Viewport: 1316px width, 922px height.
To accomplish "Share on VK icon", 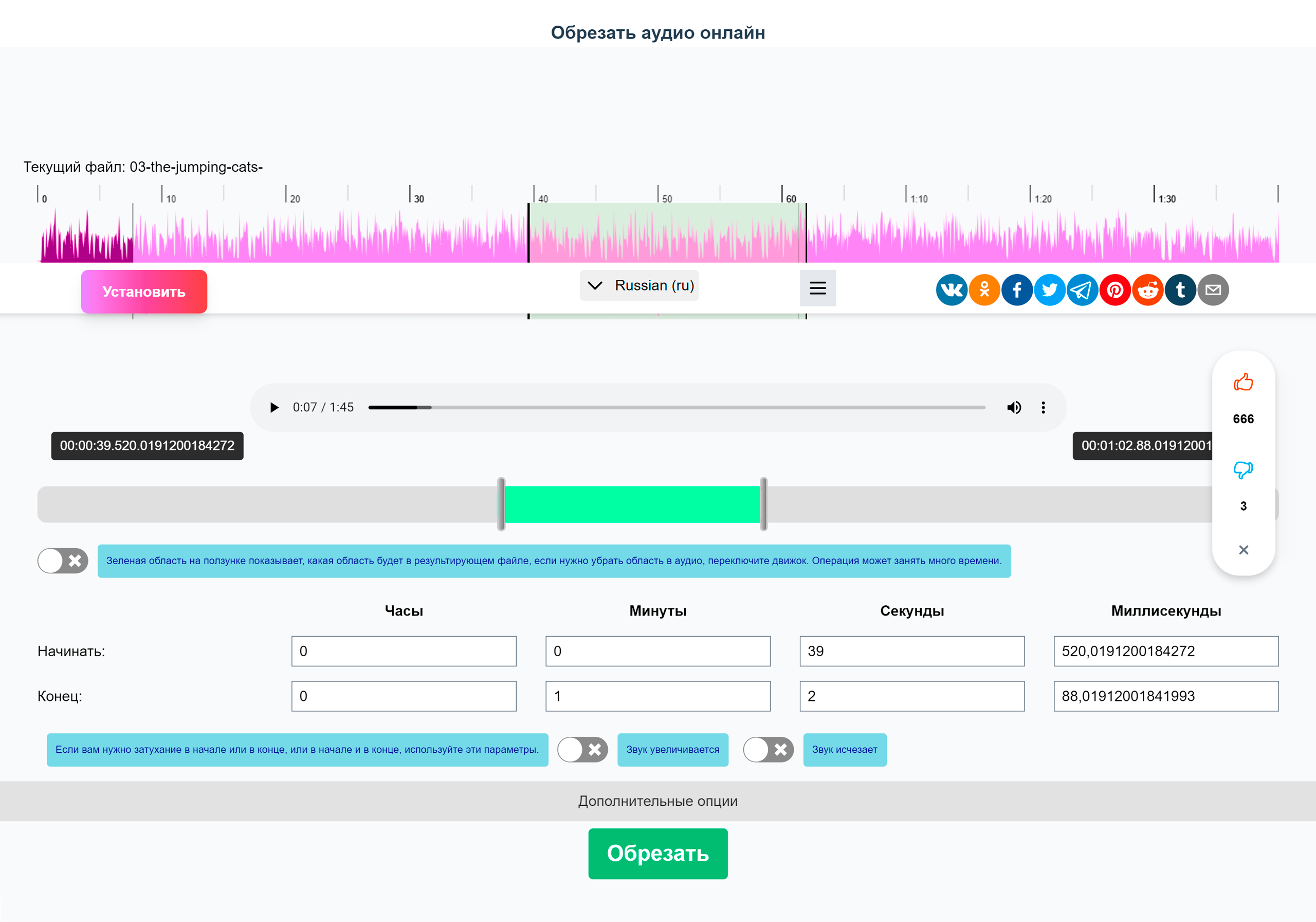I will (952, 290).
